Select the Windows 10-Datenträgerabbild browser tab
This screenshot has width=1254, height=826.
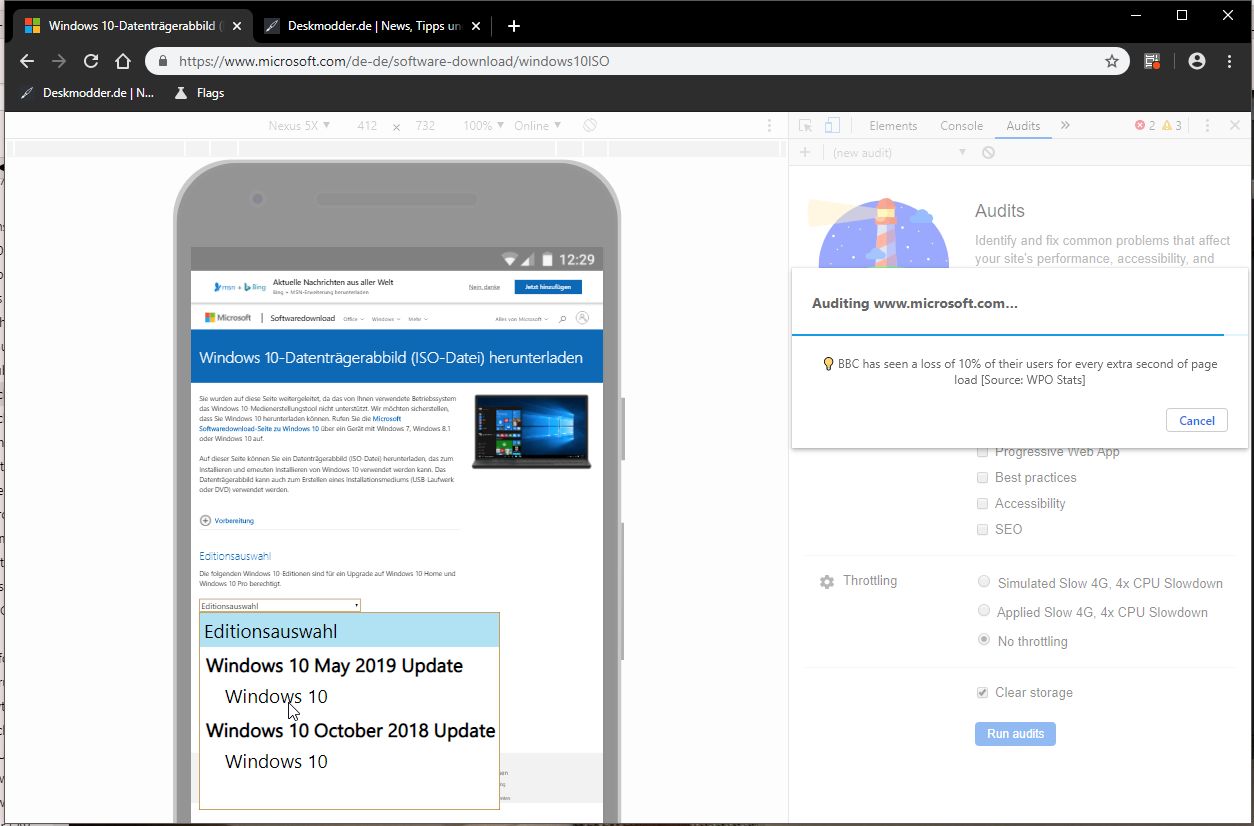point(133,26)
